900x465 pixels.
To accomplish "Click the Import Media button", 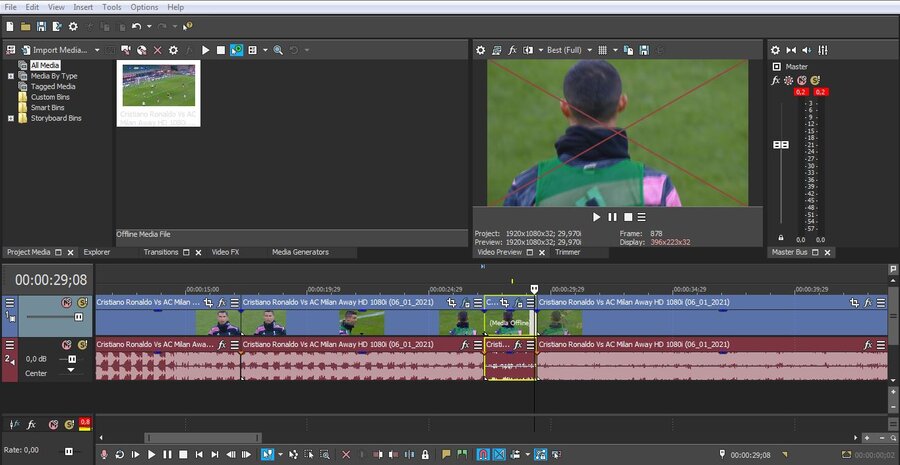I will 53,51.
